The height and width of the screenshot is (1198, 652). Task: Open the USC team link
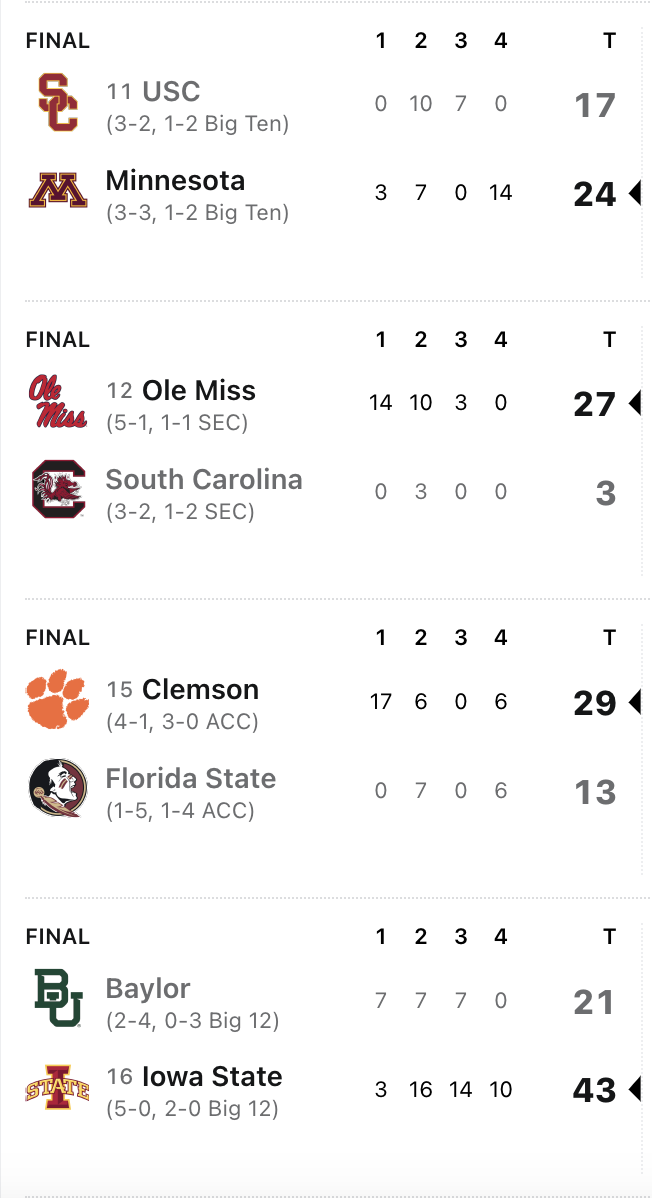point(171,92)
